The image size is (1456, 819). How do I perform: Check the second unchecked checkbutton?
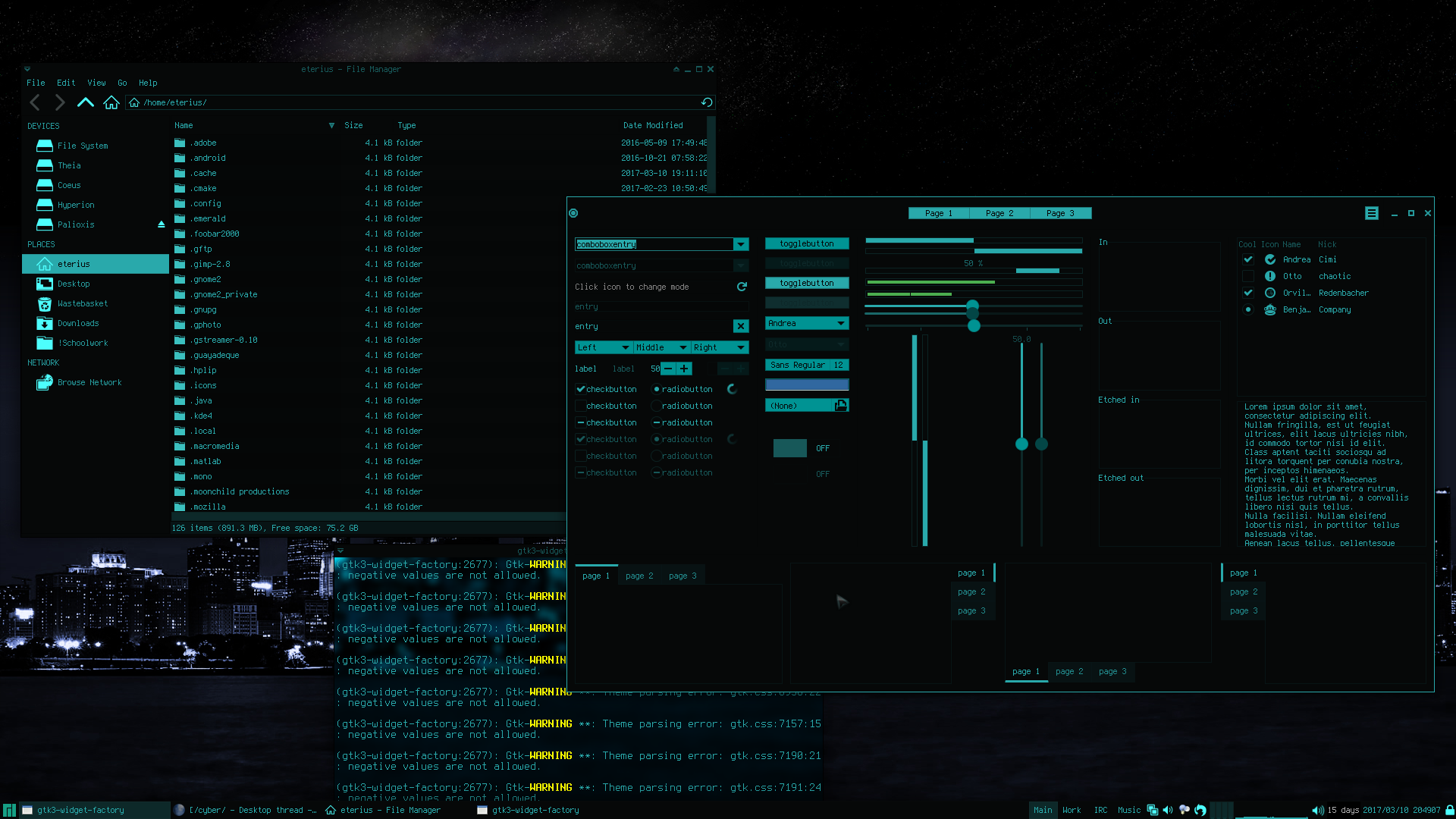click(580, 406)
